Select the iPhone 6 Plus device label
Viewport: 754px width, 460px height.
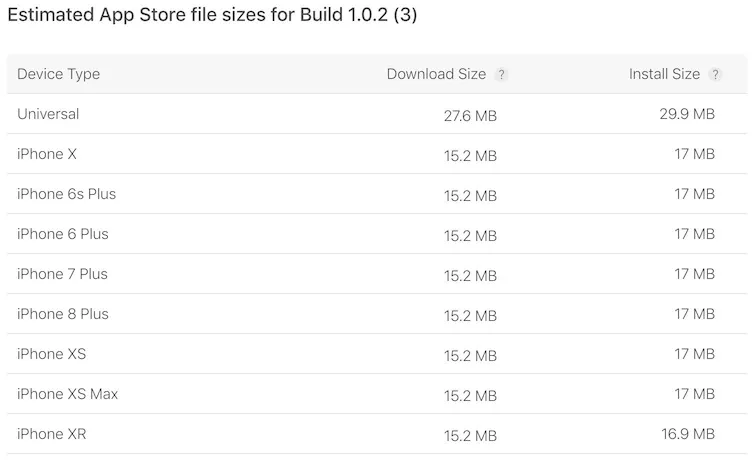click(x=63, y=234)
